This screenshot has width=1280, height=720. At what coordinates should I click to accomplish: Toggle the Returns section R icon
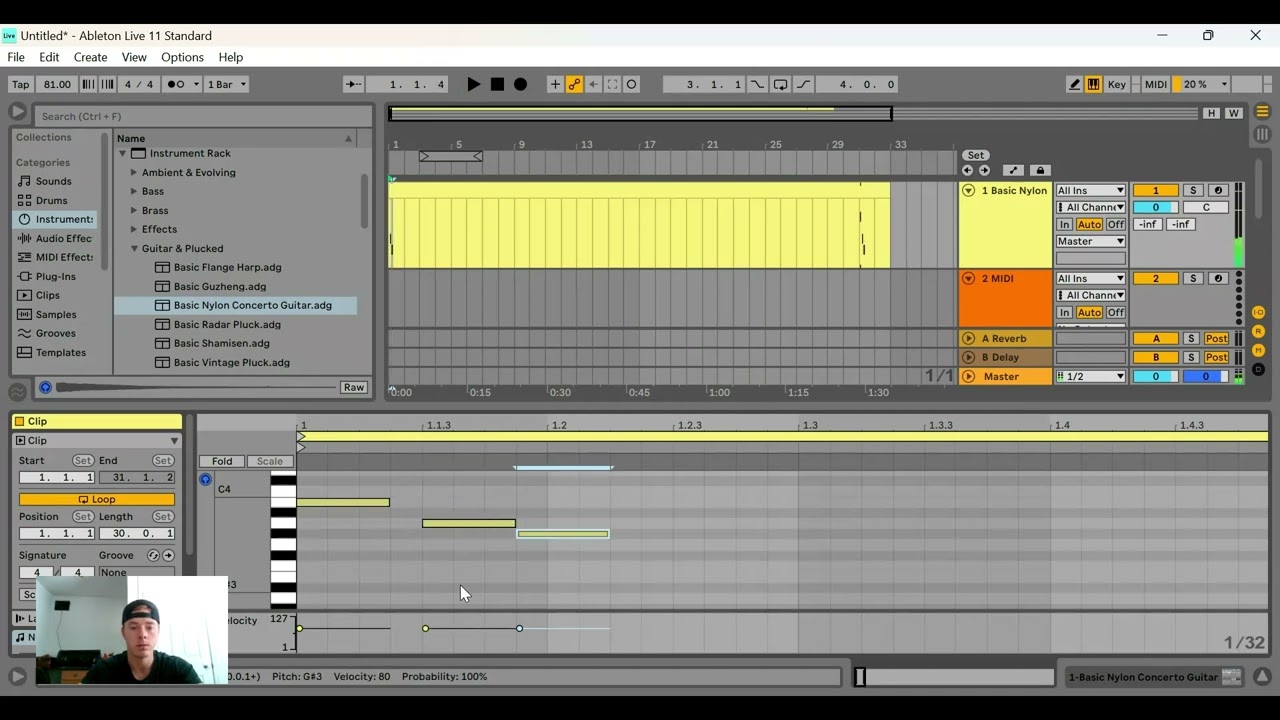click(1259, 331)
